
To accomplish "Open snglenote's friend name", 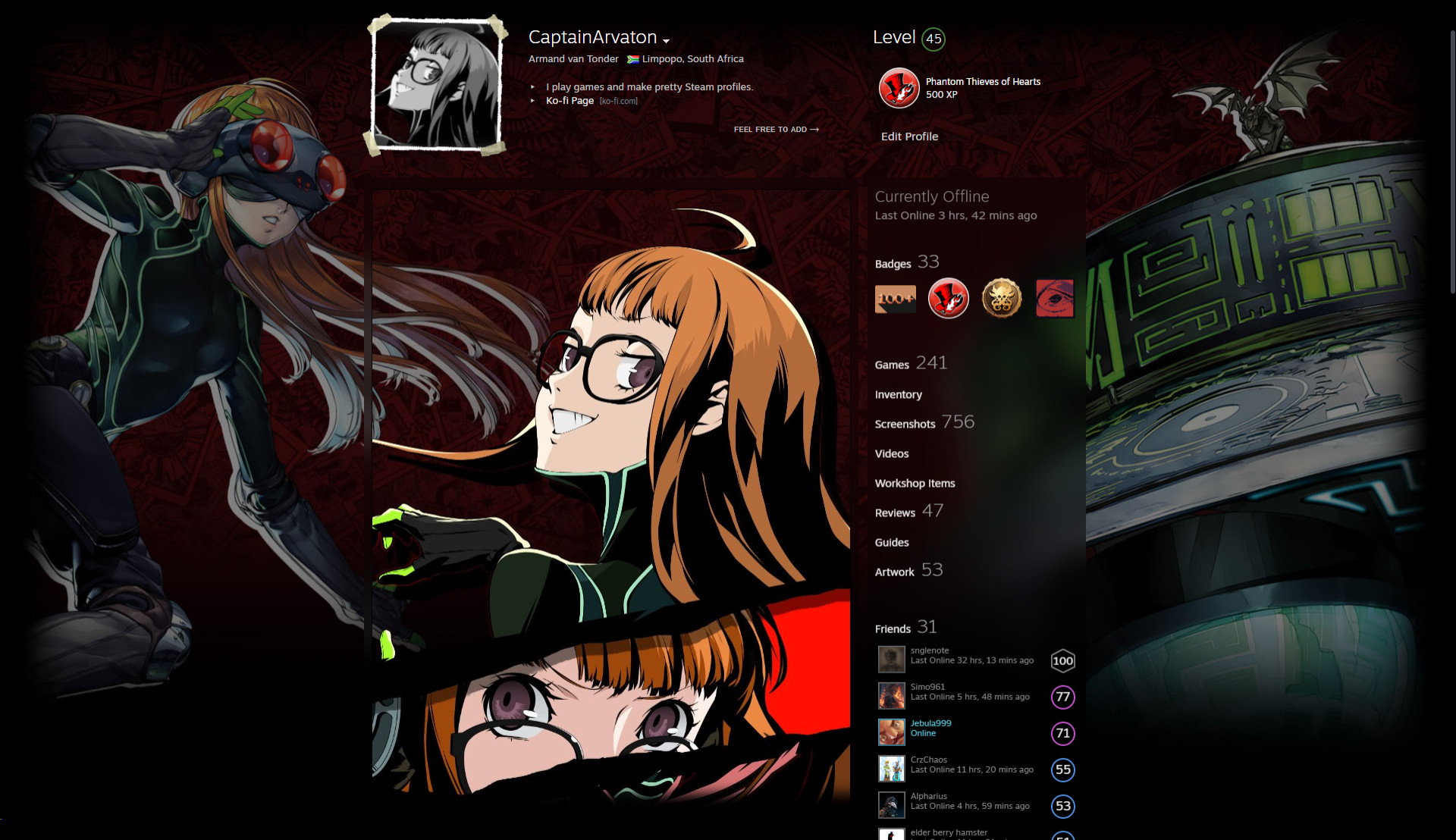I will click(x=930, y=650).
